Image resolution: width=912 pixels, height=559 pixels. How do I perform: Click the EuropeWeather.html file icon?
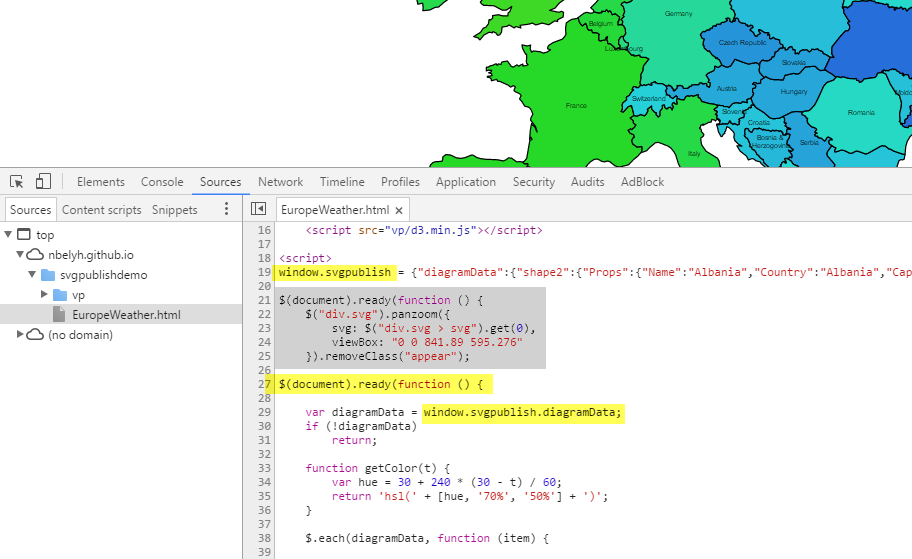(59, 314)
